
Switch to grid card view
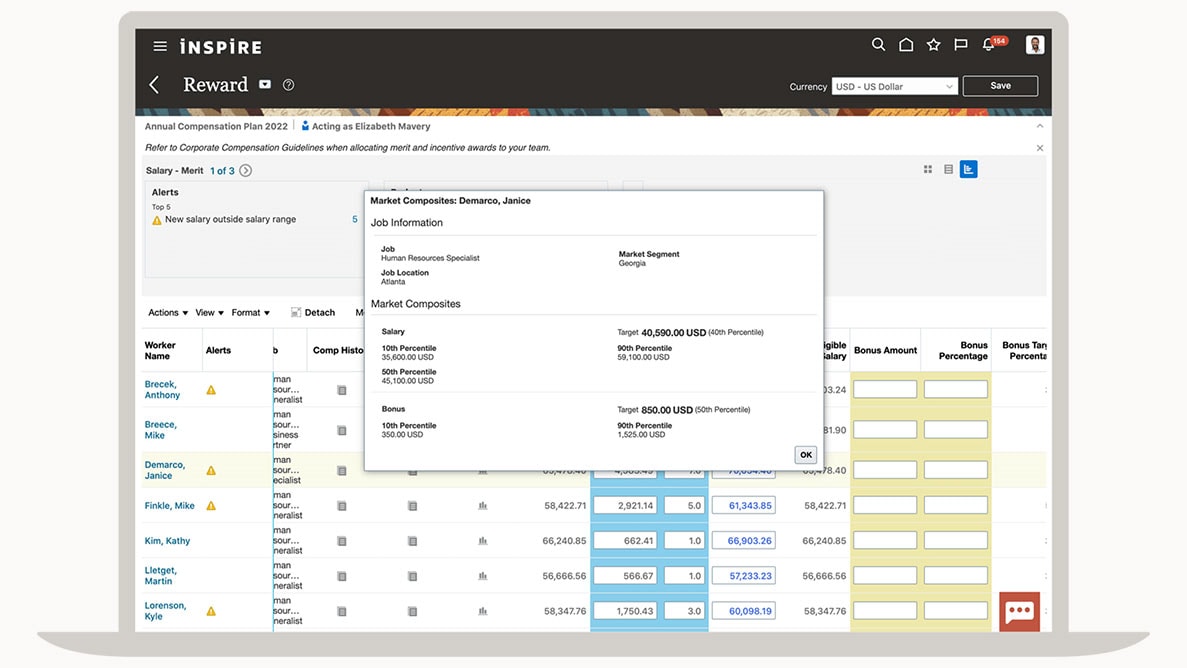click(x=928, y=170)
